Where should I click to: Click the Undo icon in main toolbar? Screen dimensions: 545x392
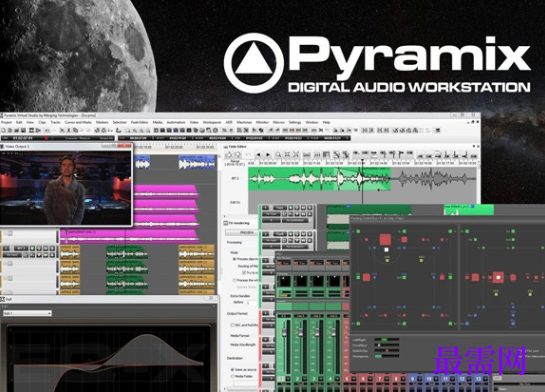coord(47,130)
